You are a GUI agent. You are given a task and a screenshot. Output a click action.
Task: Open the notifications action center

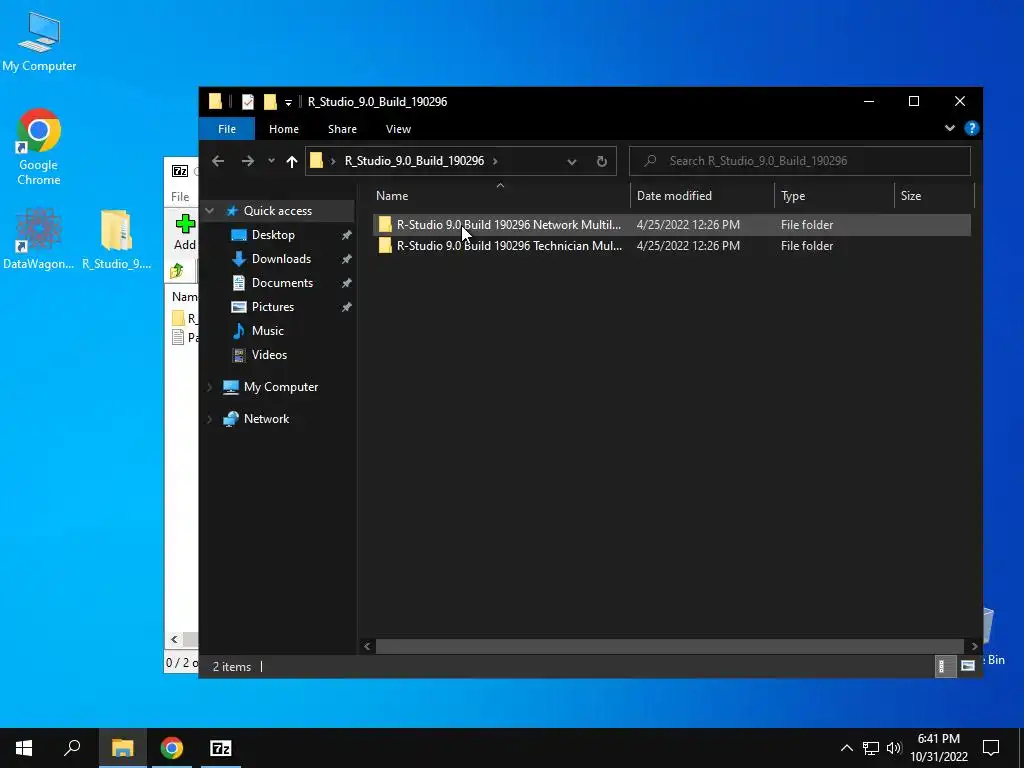pos(991,748)
